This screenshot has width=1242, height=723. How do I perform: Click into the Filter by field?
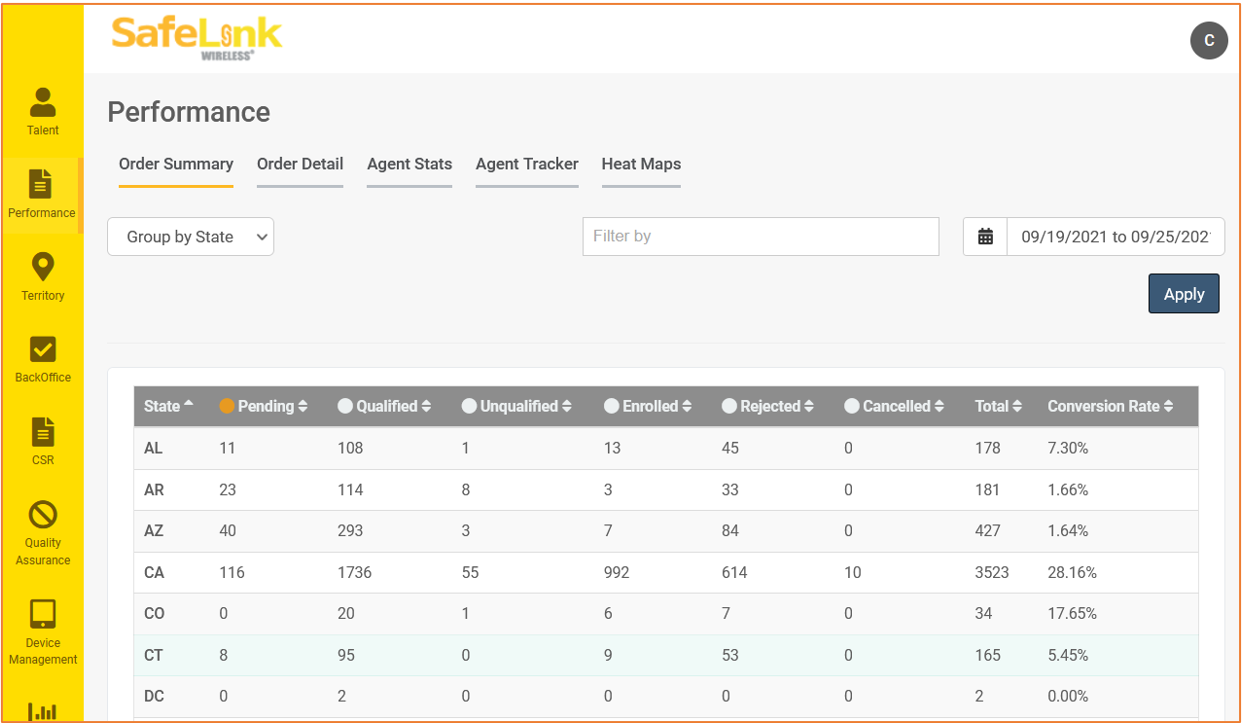pos(761,236)
